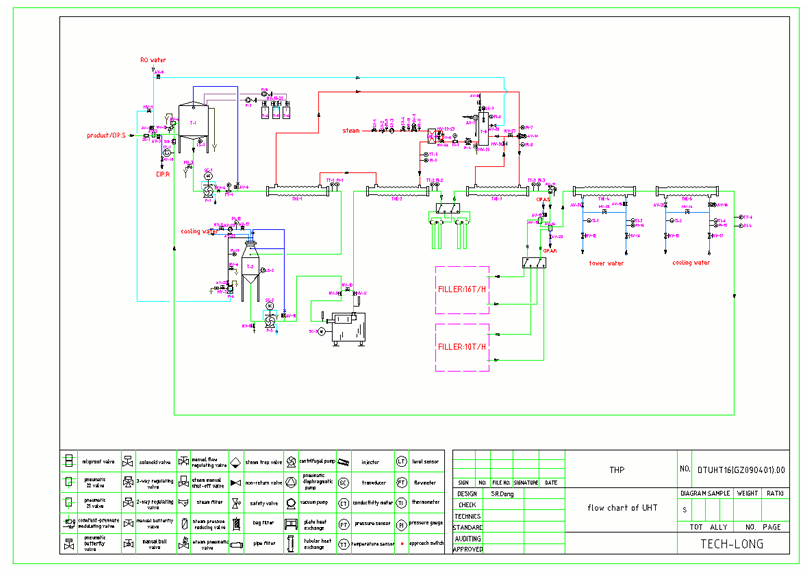The height and width of the screenshot is (572, 811).
Task: Select the centrifugal pump legend icon
Action: tap(289, 460)
